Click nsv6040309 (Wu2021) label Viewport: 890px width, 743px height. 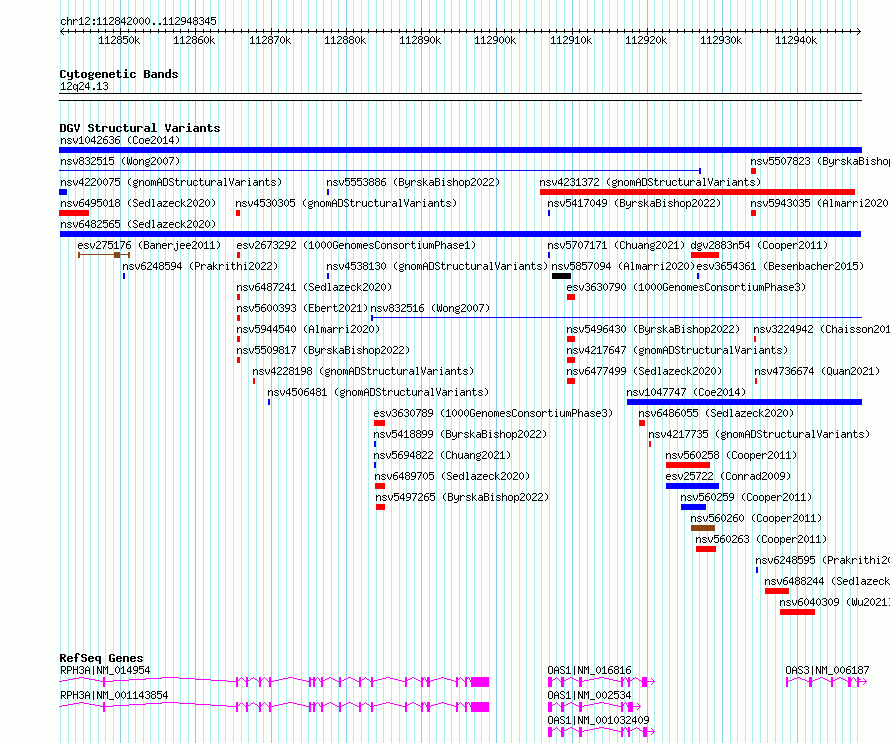pos(834,602)
